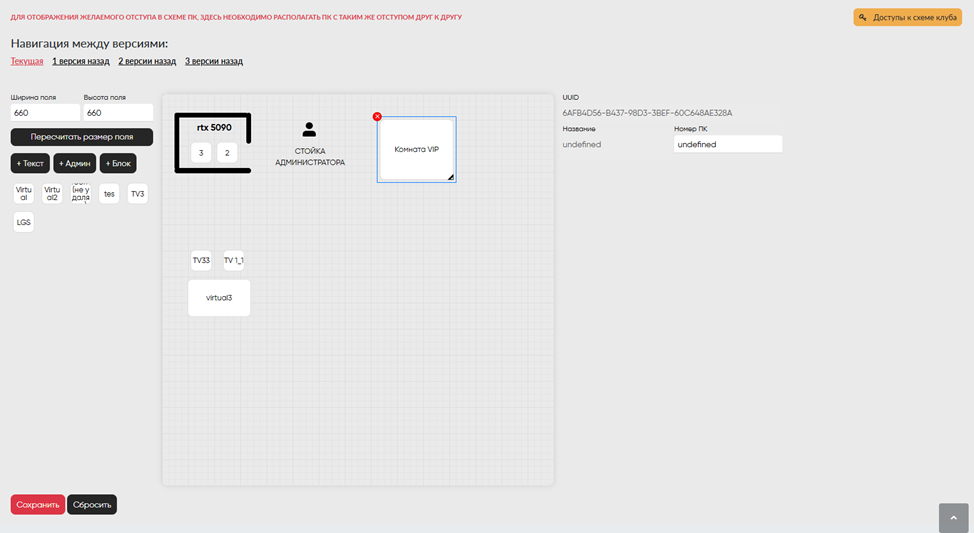This screenshot has width=974, height=533.
Task: Select PC tile 3 in rtx 5090 zone
Action: point(201,153)
